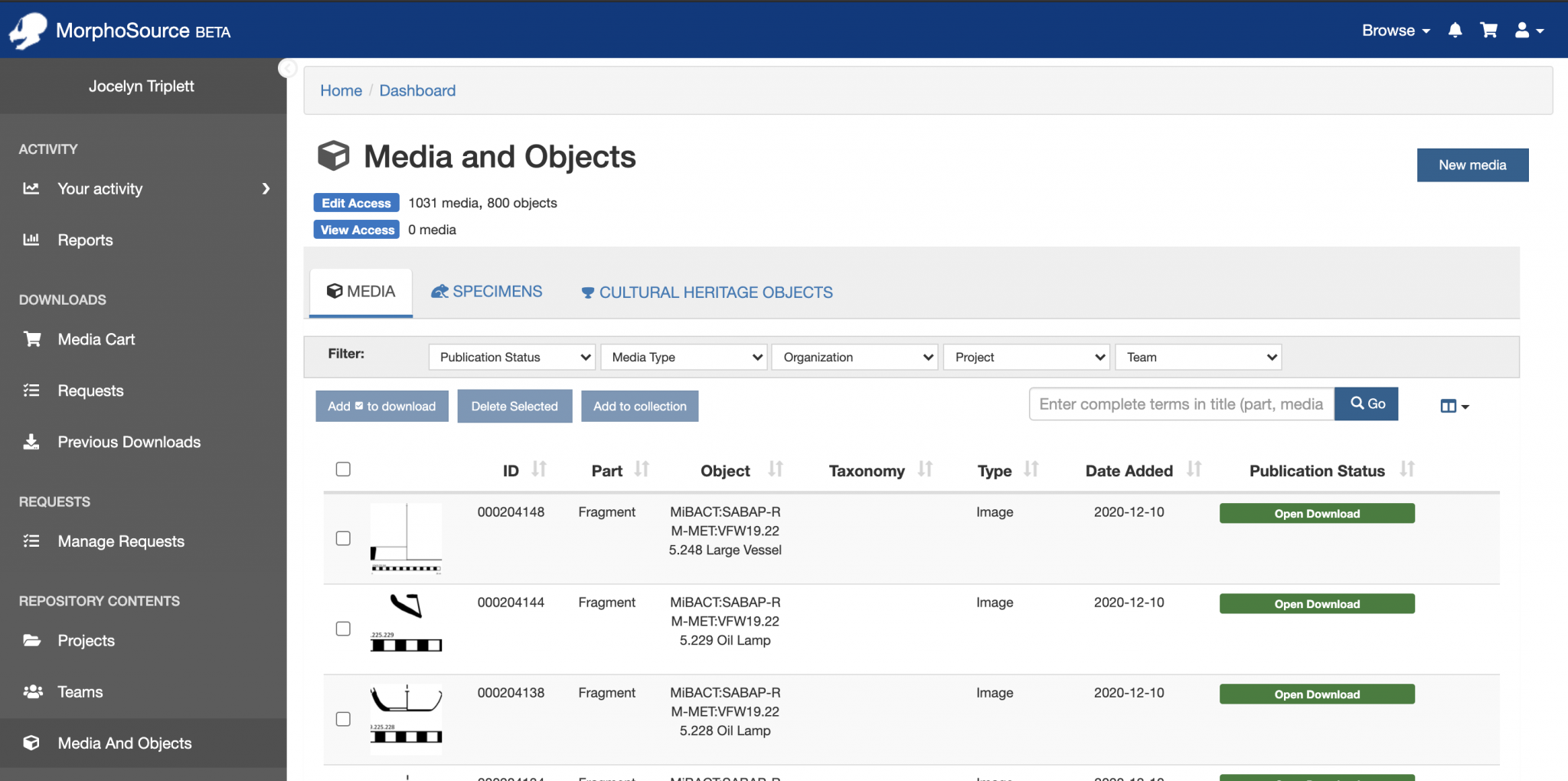Open the Publication Status filter dropdown
Viewport: 1568px width, 781px height.
pos(511,357)
